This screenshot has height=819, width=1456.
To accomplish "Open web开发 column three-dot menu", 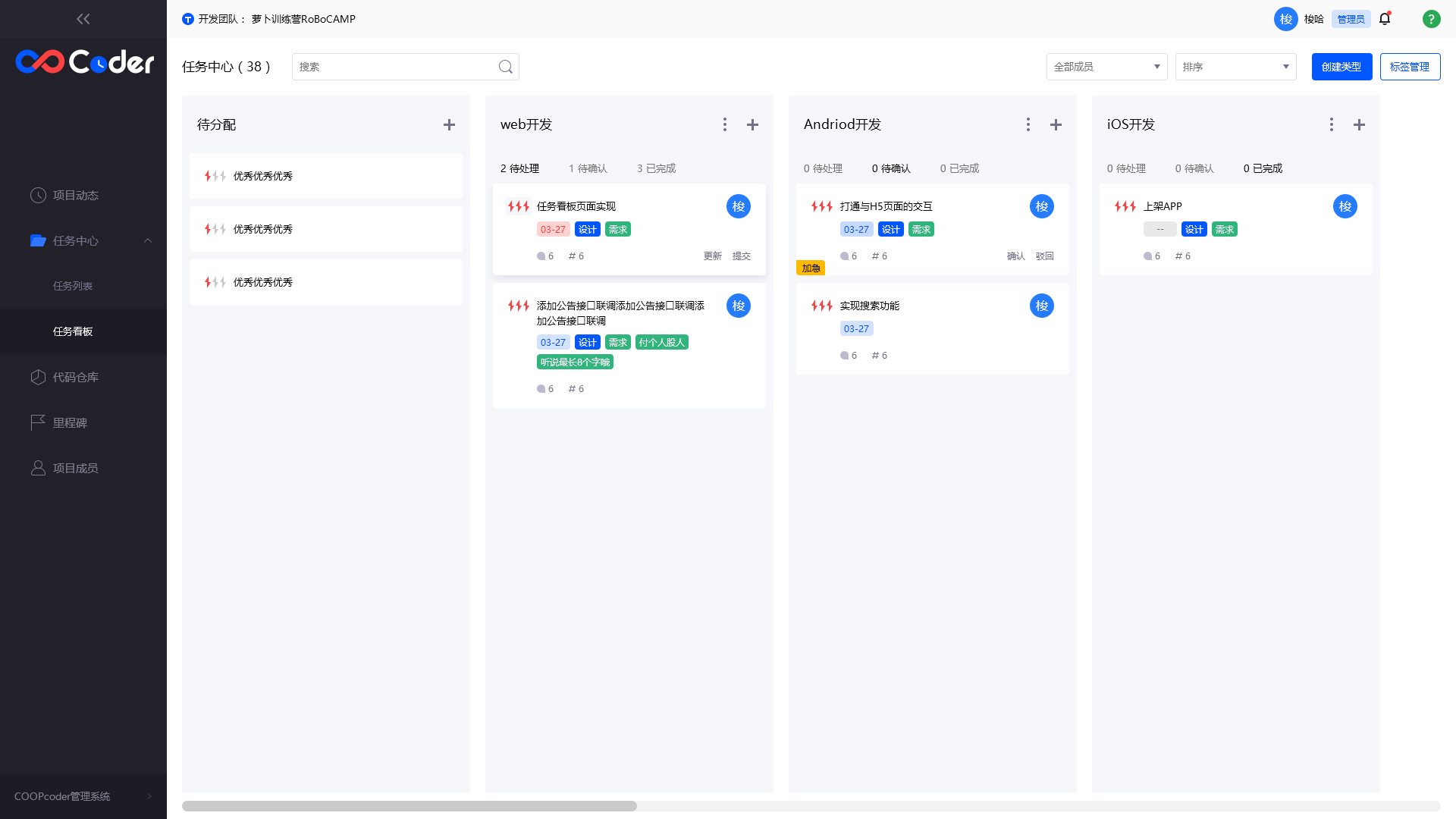I will (725, 124).
